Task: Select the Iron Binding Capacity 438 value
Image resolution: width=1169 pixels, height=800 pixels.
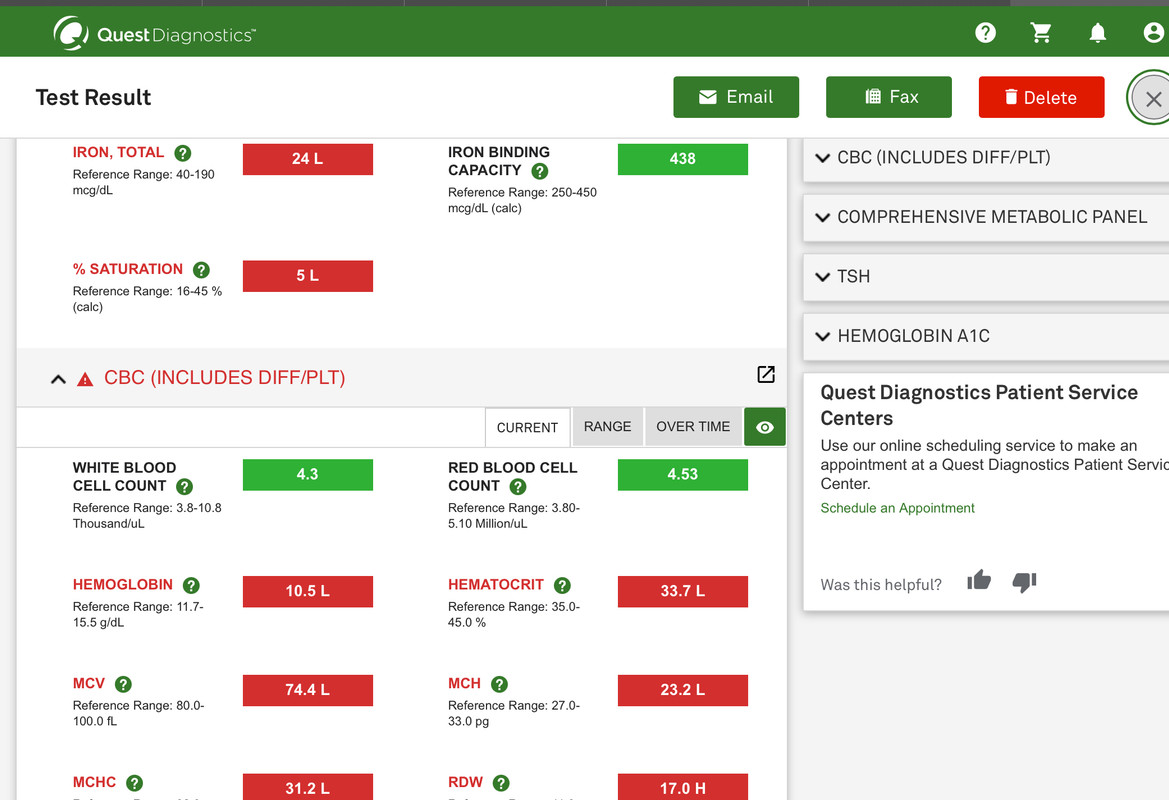Action: tap(683, 159)
